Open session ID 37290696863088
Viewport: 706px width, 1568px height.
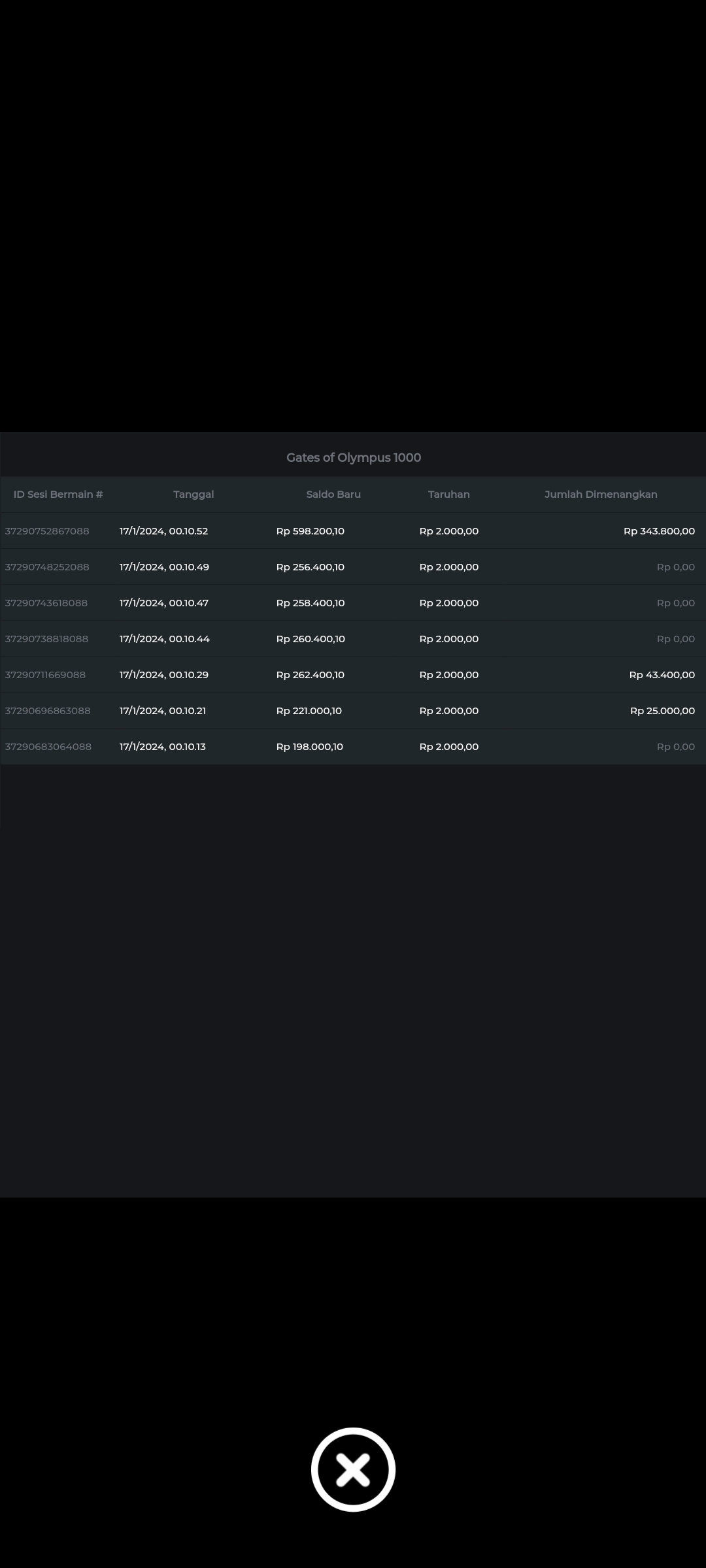[x=48, y=711]
